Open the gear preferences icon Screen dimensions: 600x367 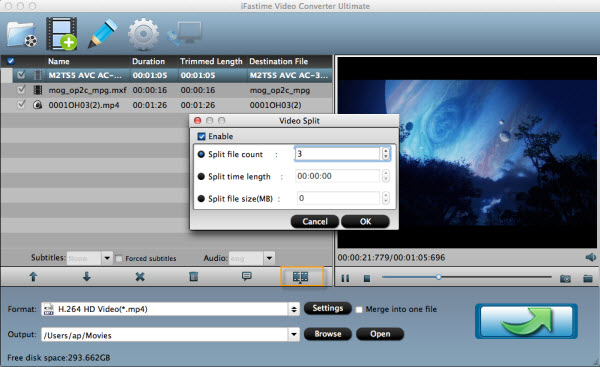(143, 34)
